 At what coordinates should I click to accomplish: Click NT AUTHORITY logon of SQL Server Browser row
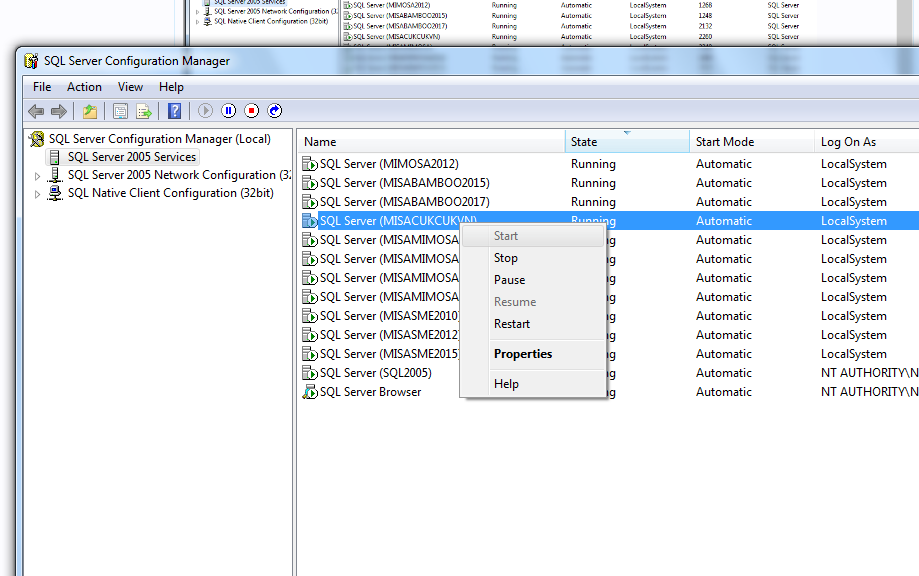870,392
